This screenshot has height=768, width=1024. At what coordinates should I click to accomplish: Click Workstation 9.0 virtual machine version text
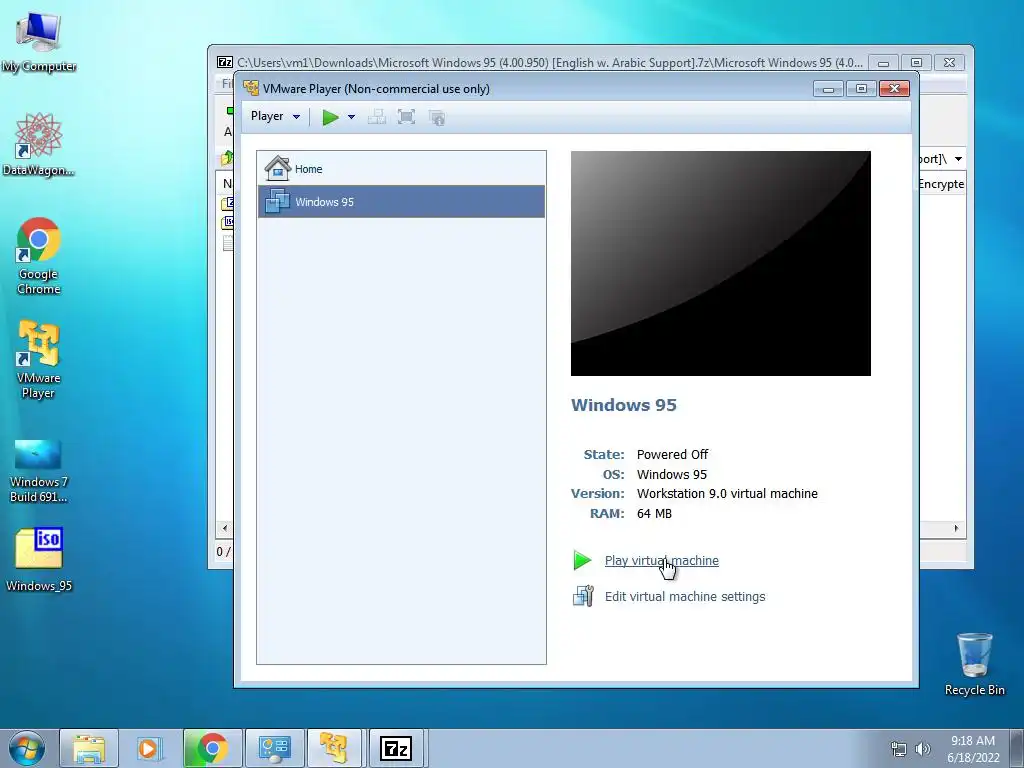click(727, 494)
